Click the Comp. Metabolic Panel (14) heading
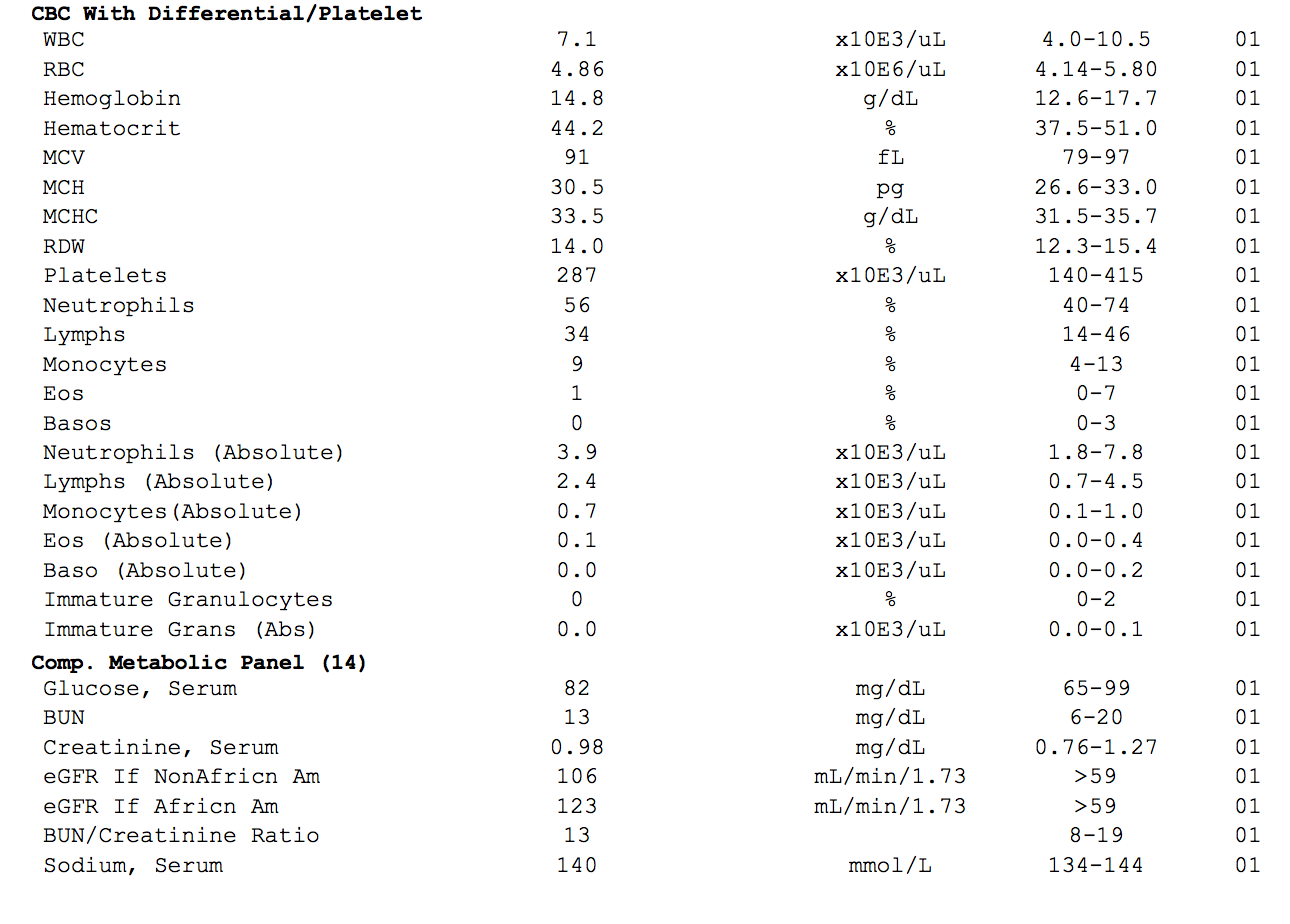Viewport: 1290px width, 924px height. click(x=199, y=662)
